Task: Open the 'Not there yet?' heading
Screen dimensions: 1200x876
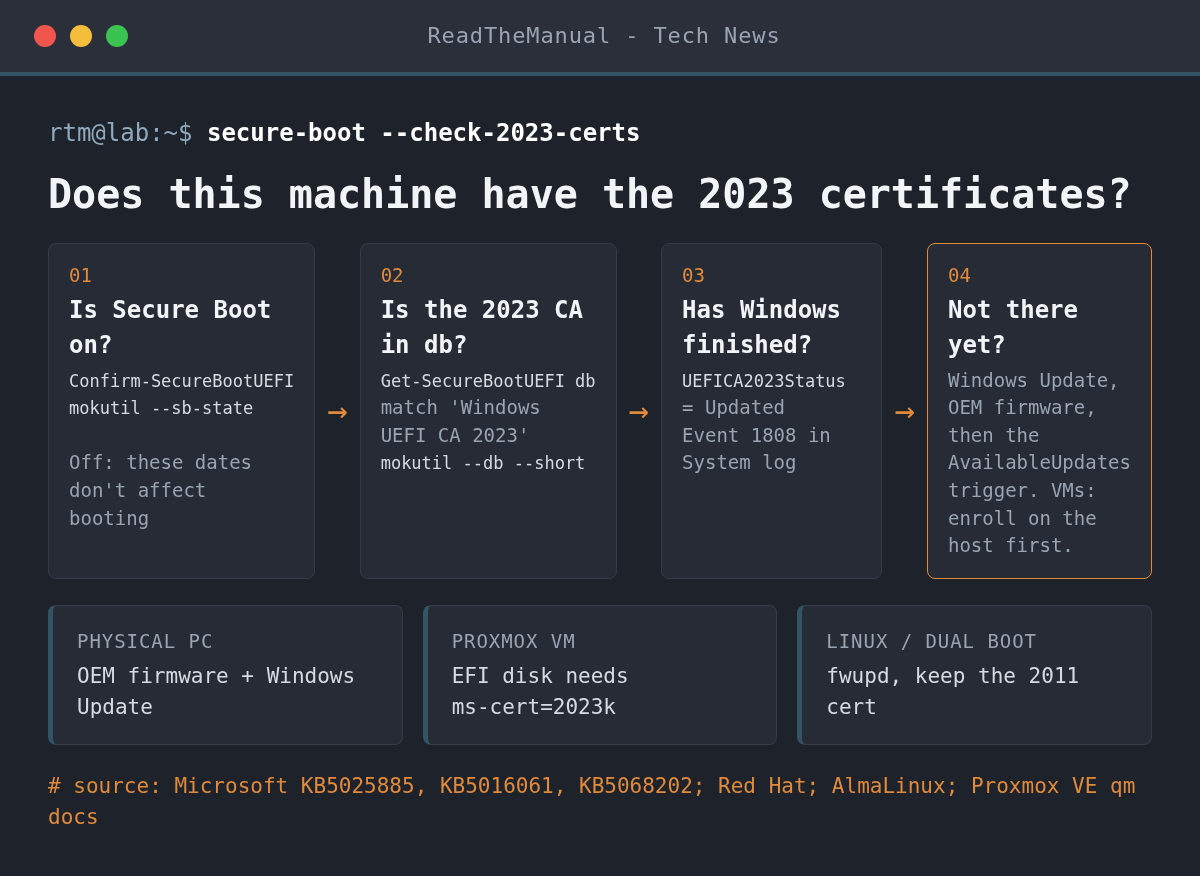Action: (x=1013, y=327)
